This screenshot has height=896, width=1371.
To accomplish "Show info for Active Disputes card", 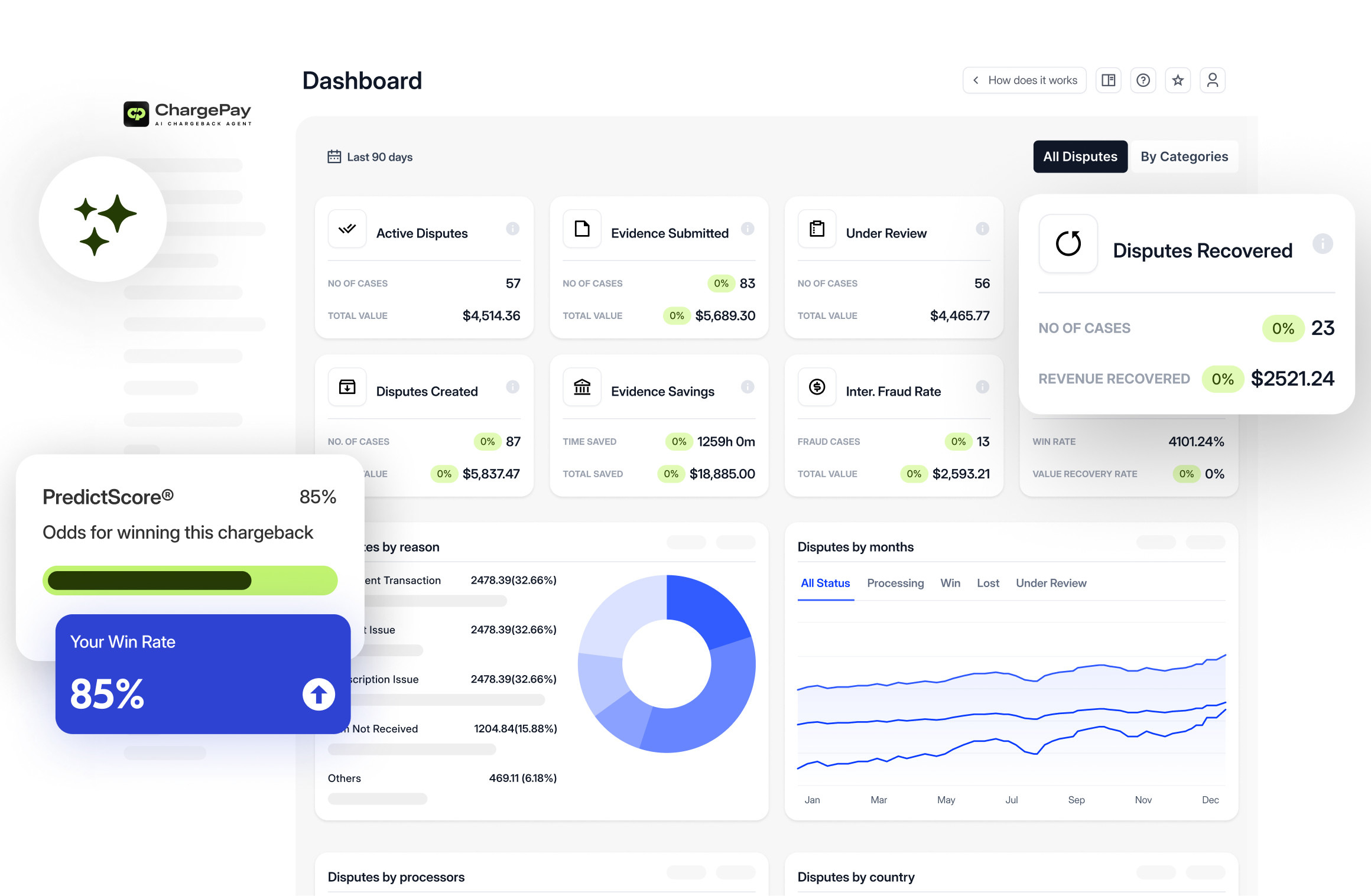I will [x=513, y=229].
